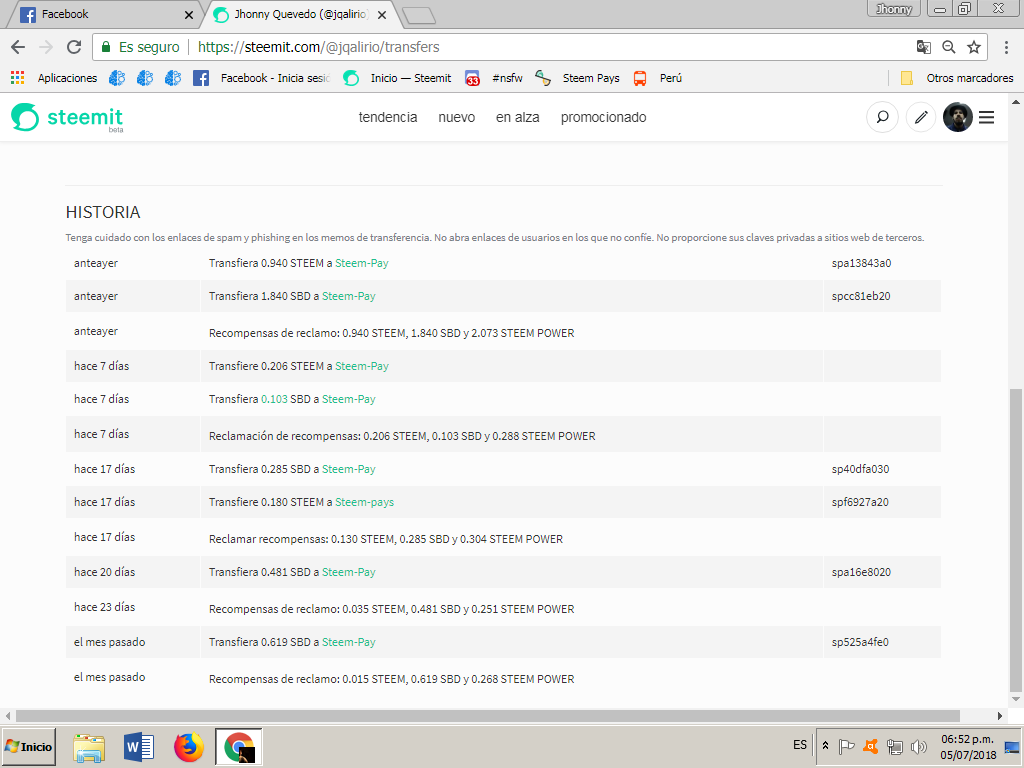Screen dimensions: 1024x768
Task: Click Steem-Pay link in 0.285 SBD transfer
Action: point(349,469)
